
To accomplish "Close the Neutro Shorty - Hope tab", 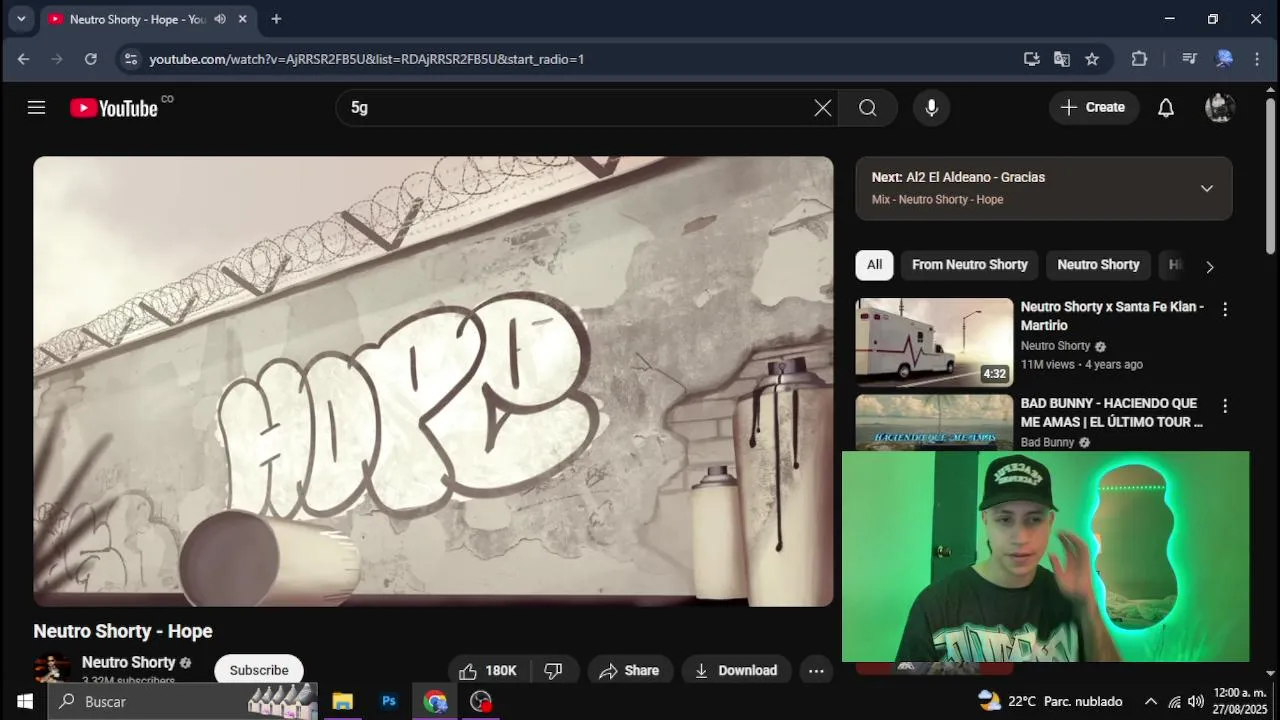I will click(242, 19).
